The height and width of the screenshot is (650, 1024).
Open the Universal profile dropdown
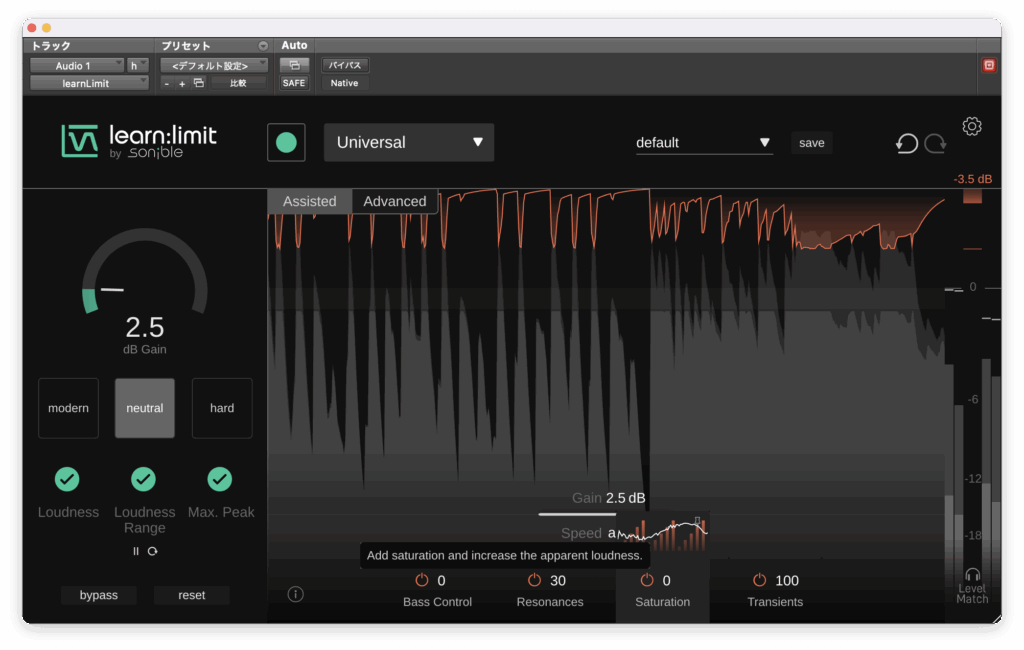point(409,142)
